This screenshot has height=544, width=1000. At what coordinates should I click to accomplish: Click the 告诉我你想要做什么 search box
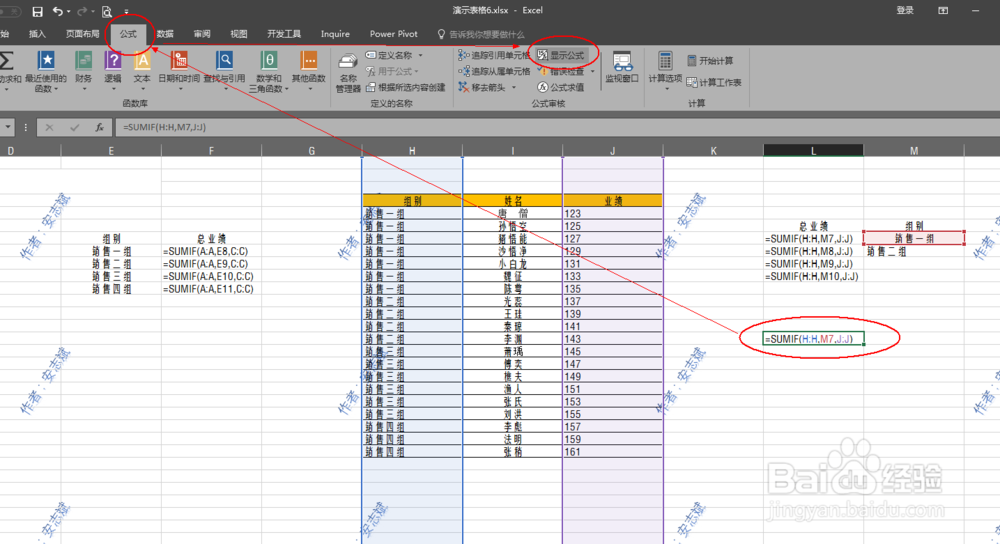click(x=481, y=34)
